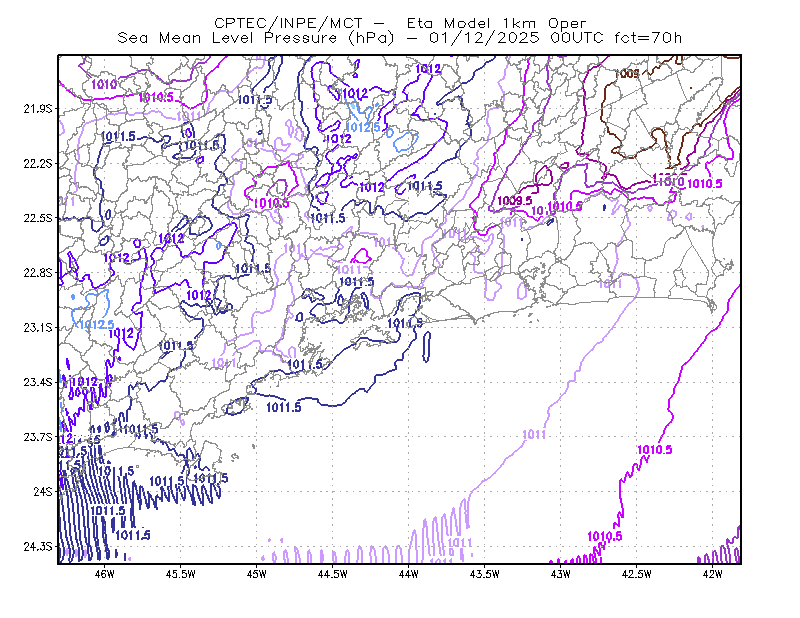Click the 43.5W longitude axis label
The width and height of the screenshot is (800, 618).
tap(484, 574)
